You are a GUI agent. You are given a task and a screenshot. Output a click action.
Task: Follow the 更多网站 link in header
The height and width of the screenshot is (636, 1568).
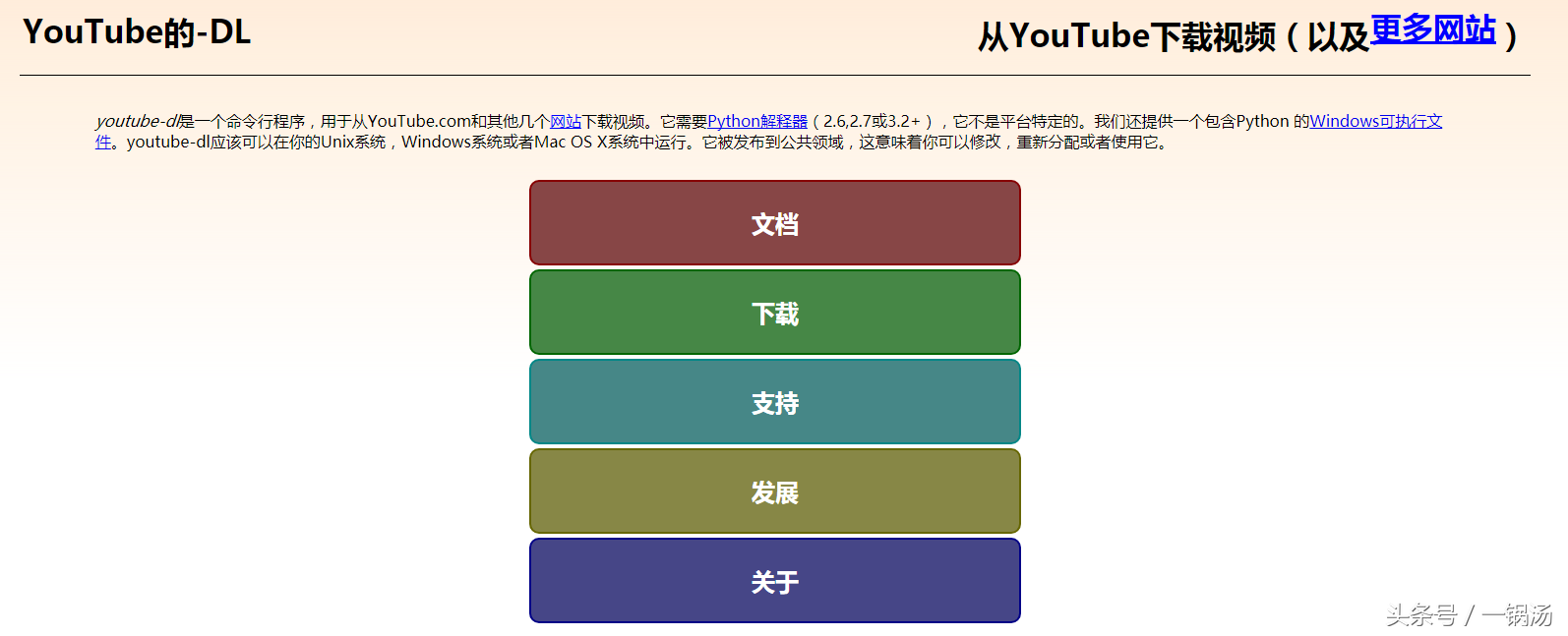click(x=1432, y=30)
